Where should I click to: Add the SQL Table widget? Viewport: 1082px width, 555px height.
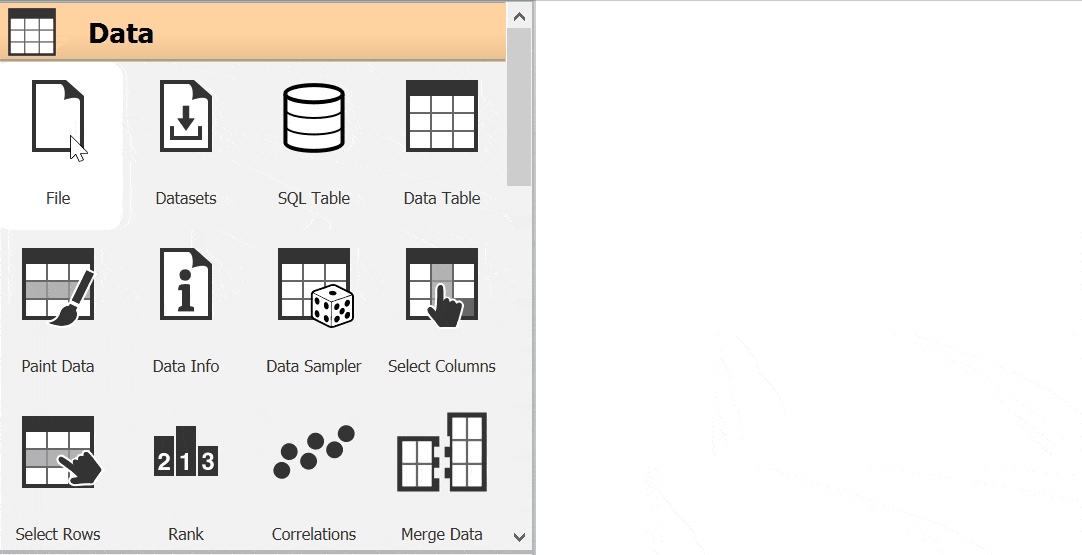click(x=314, y=117)
